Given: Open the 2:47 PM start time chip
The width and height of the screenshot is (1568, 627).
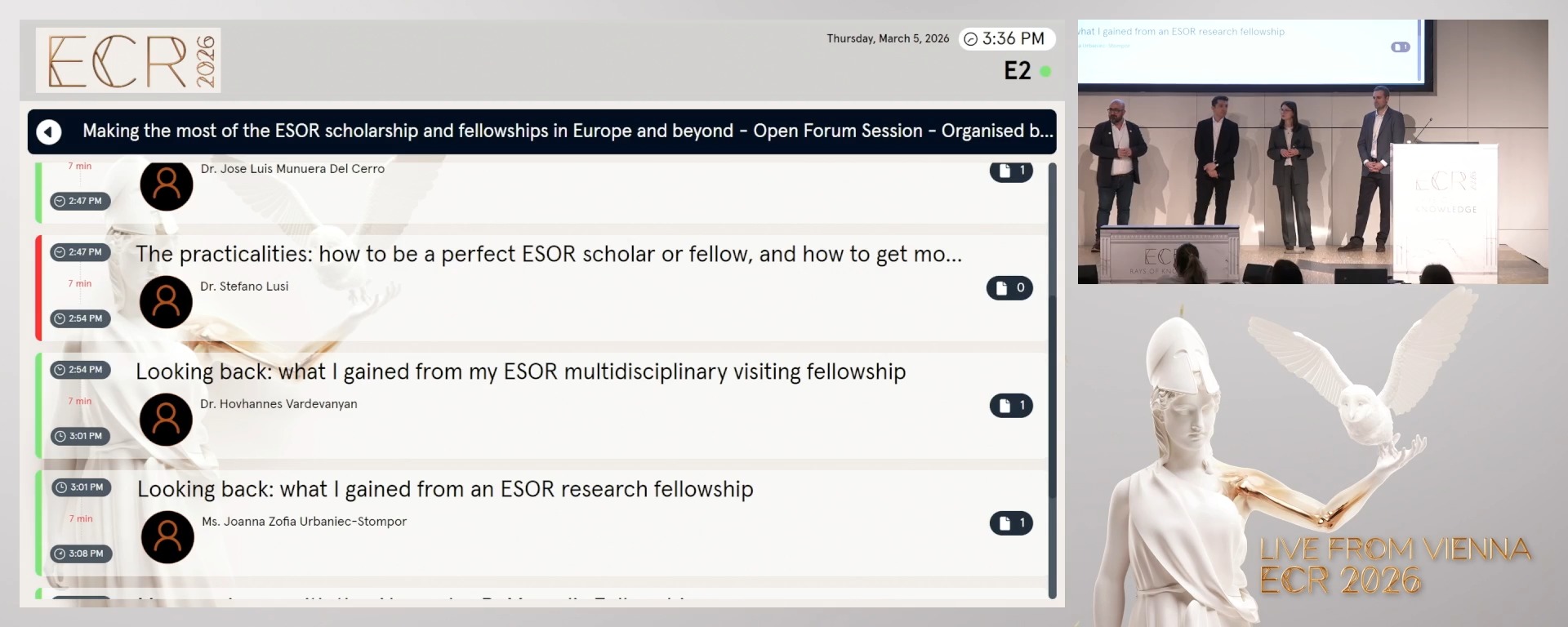Looking at the screenshot, I should coord(78,252).
